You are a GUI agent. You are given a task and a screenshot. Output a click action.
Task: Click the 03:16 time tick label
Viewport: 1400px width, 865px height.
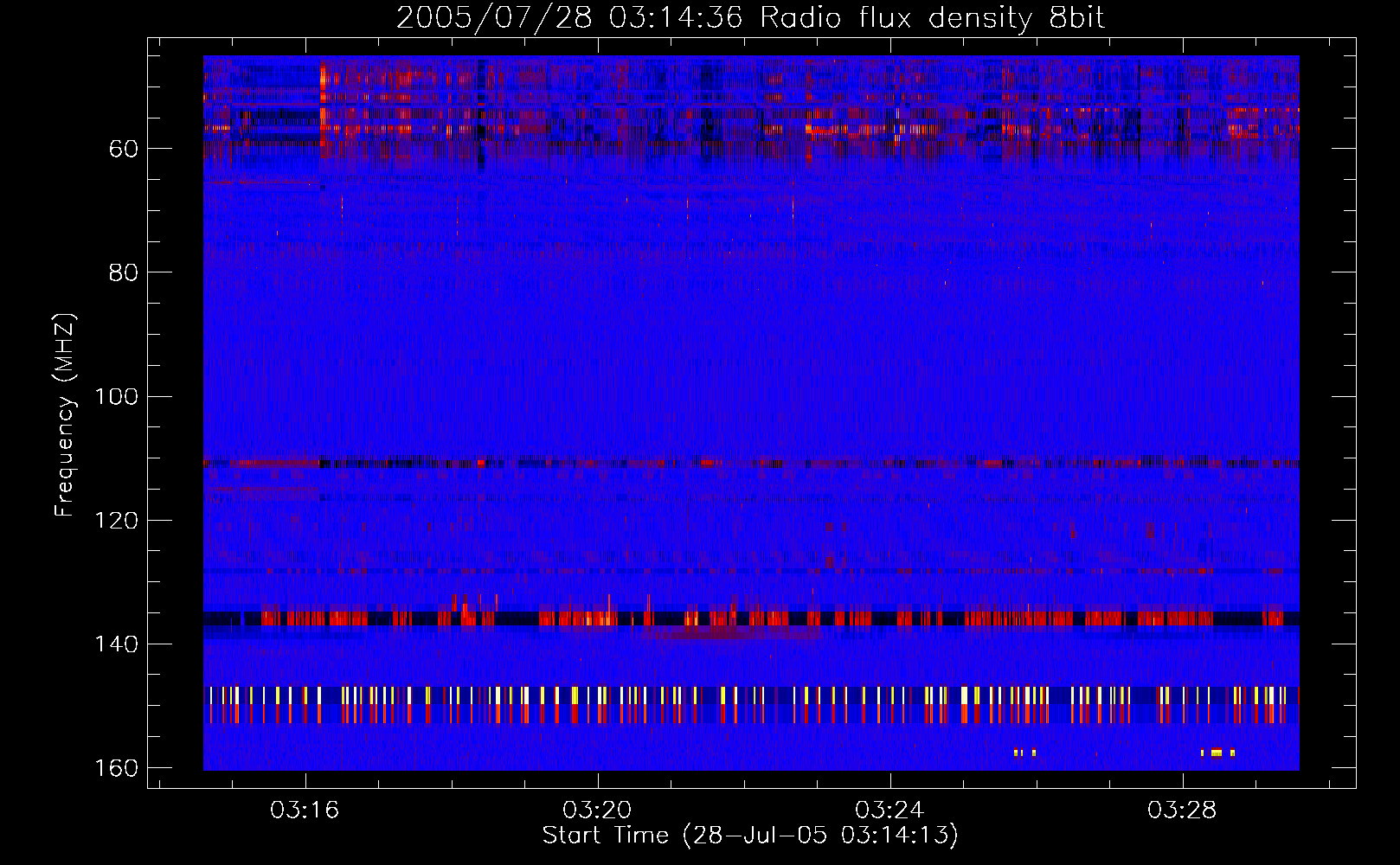305,811
